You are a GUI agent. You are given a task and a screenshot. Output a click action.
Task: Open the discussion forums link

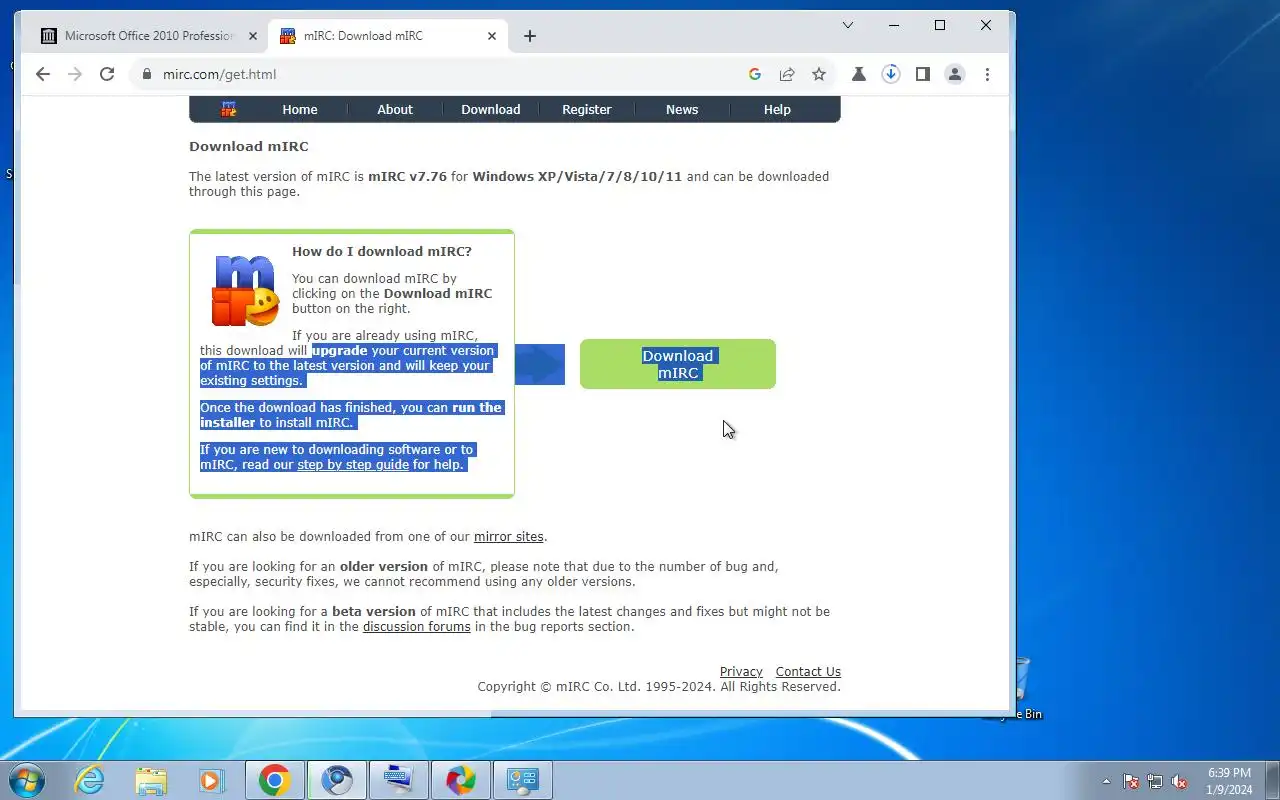(417, 627)
